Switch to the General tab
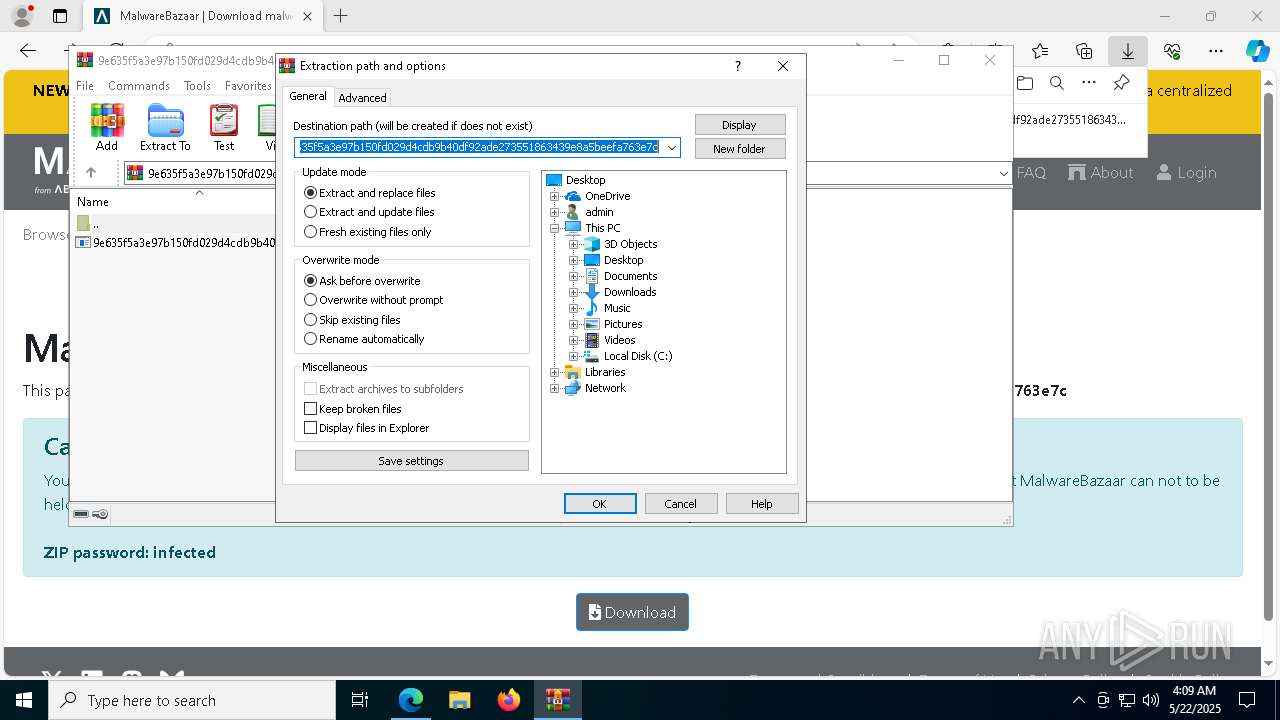Image resolution: width=1280 pixels, height=720 pixels. point(308,96)
